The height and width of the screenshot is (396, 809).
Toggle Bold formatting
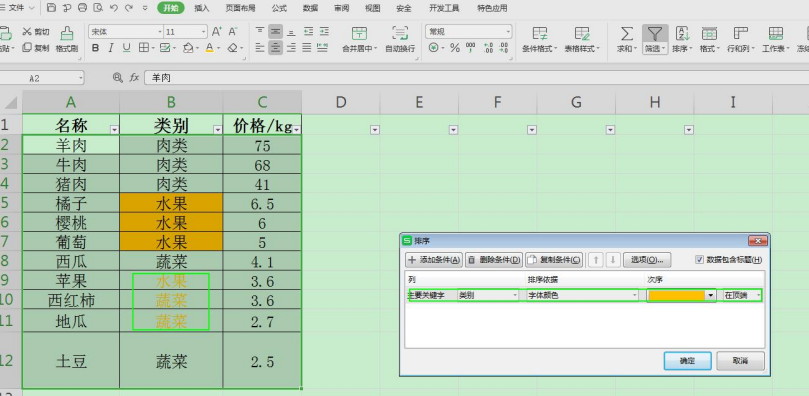pos(95,48)
